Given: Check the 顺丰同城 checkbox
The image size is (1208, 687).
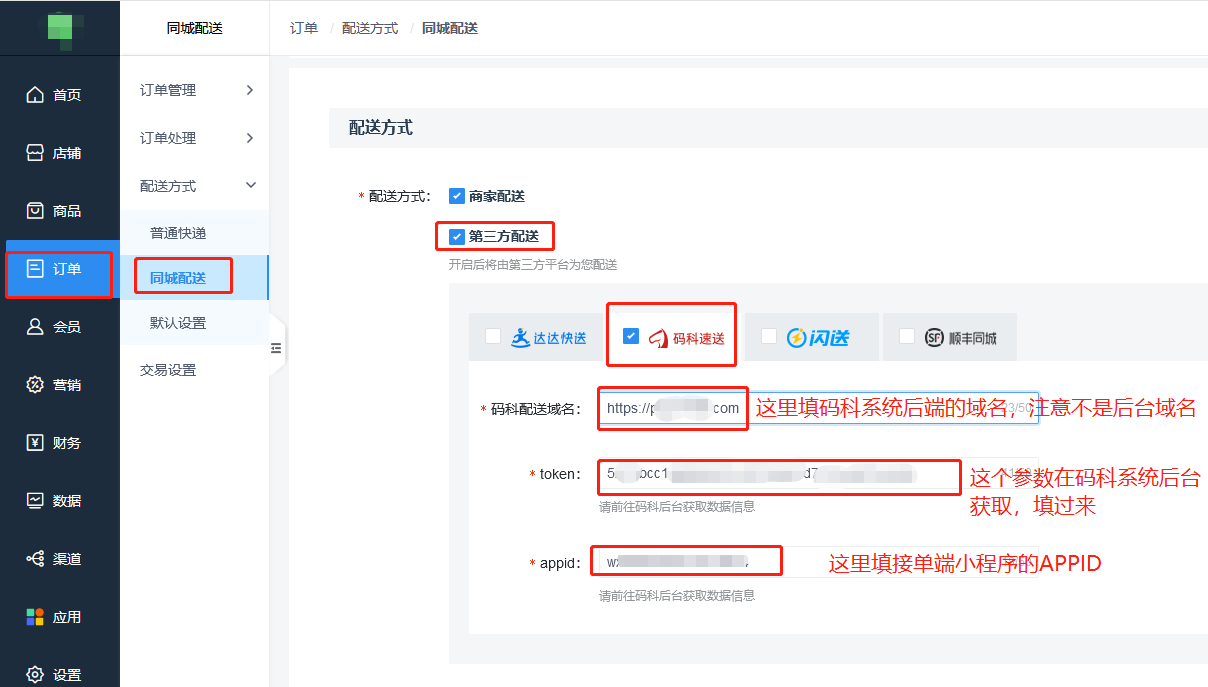Looking at the screenshot, I should coord(906,336).
